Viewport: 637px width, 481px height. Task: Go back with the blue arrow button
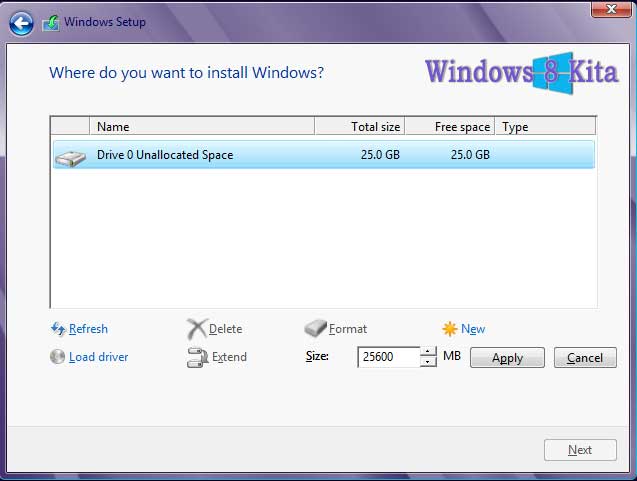tap(21, 24)
